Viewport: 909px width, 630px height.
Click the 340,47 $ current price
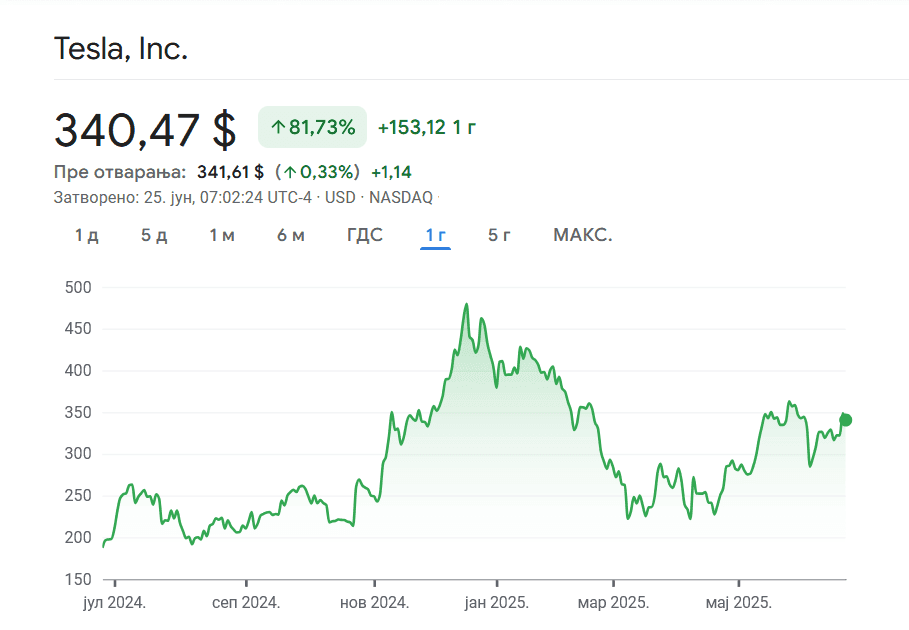pyautogui.click(x=145, y=130)
